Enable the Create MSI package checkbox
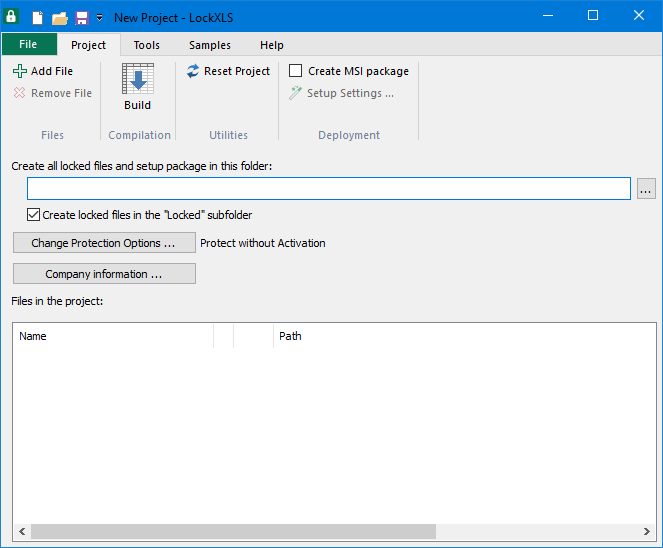This screenshot has width=663, height=548. tap(296, 71)
